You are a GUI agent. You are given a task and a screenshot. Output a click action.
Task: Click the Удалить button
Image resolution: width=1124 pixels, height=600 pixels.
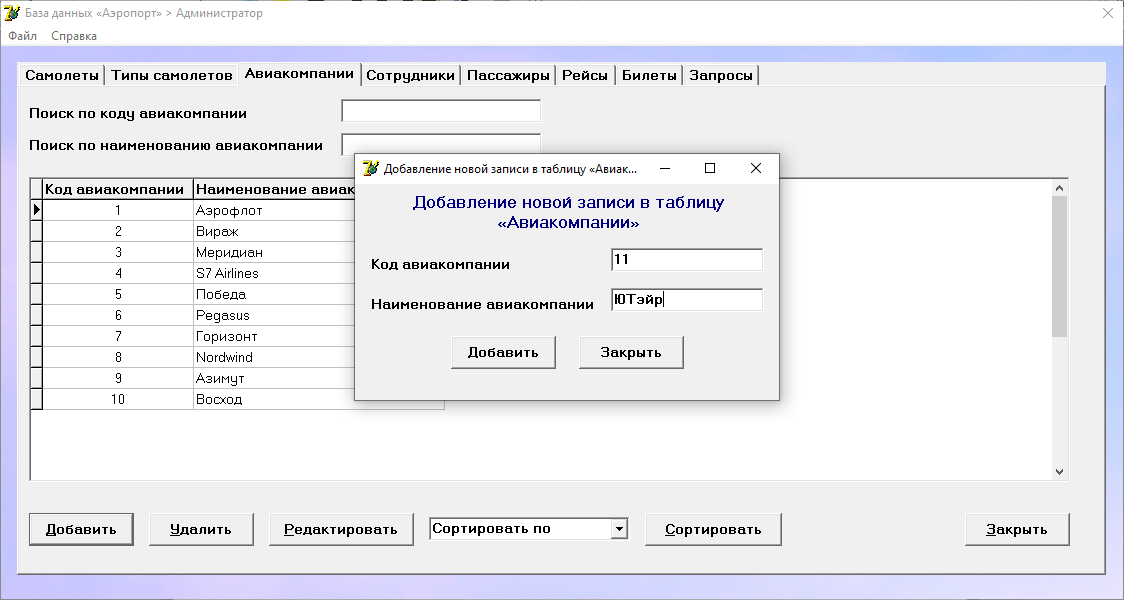pos(201,530)
